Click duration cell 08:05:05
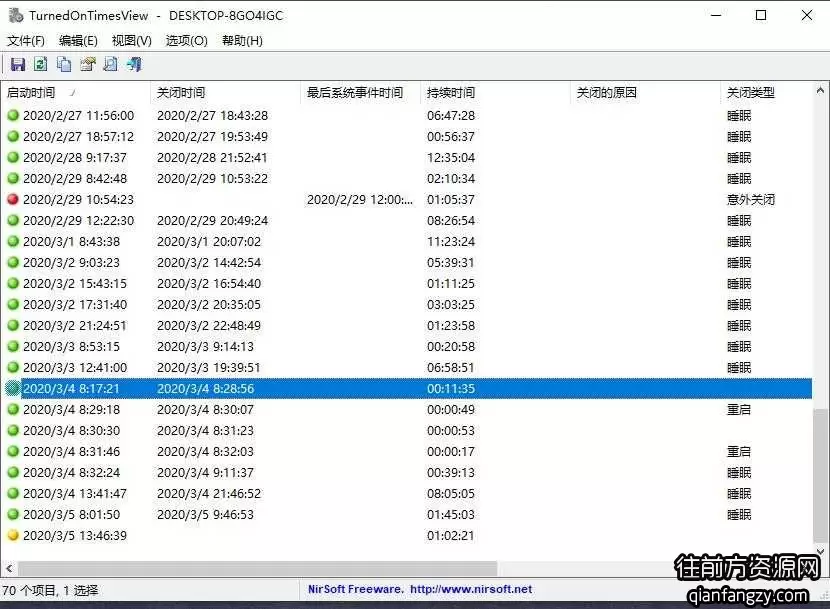Screen dimensions: 830x609 coord(451,493)
